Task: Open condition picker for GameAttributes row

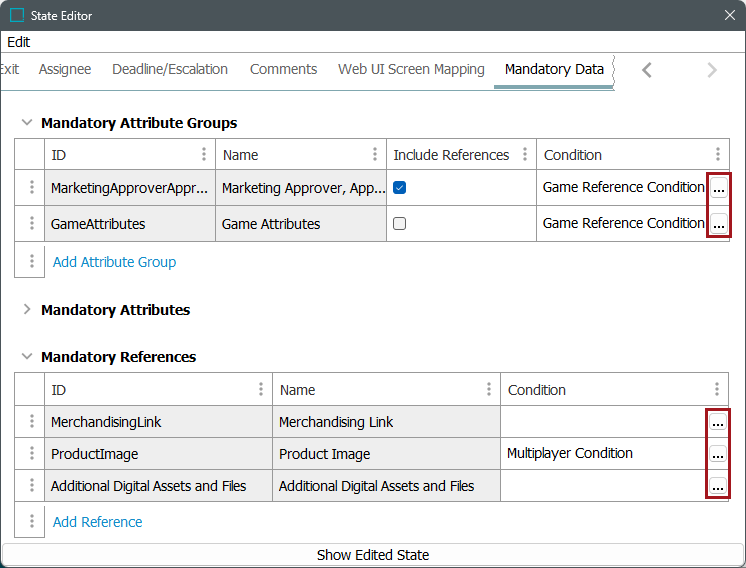Action: coord(718,223)
